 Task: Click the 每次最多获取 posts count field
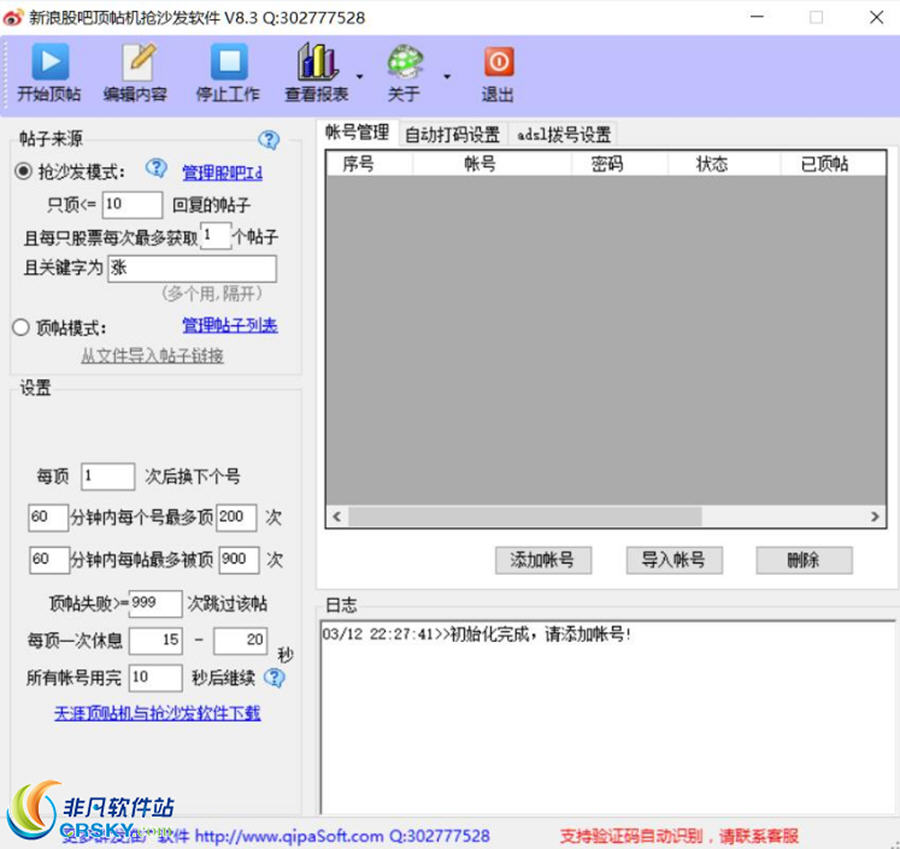click(215, 235)
